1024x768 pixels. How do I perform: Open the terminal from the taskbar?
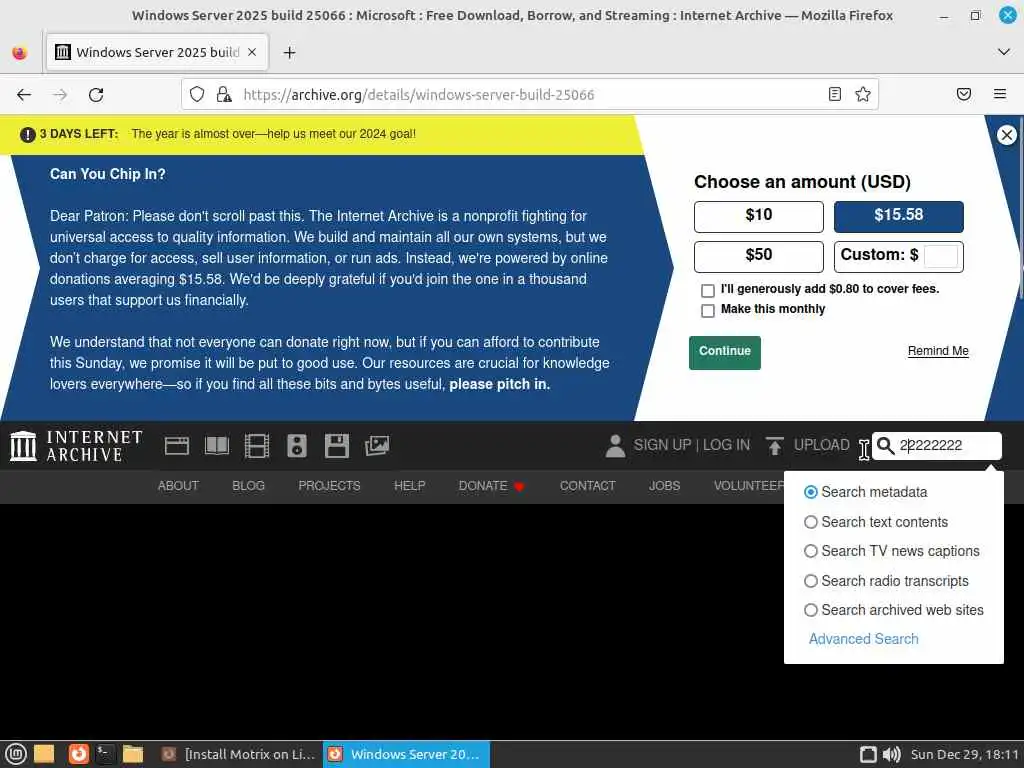point(104,754)
